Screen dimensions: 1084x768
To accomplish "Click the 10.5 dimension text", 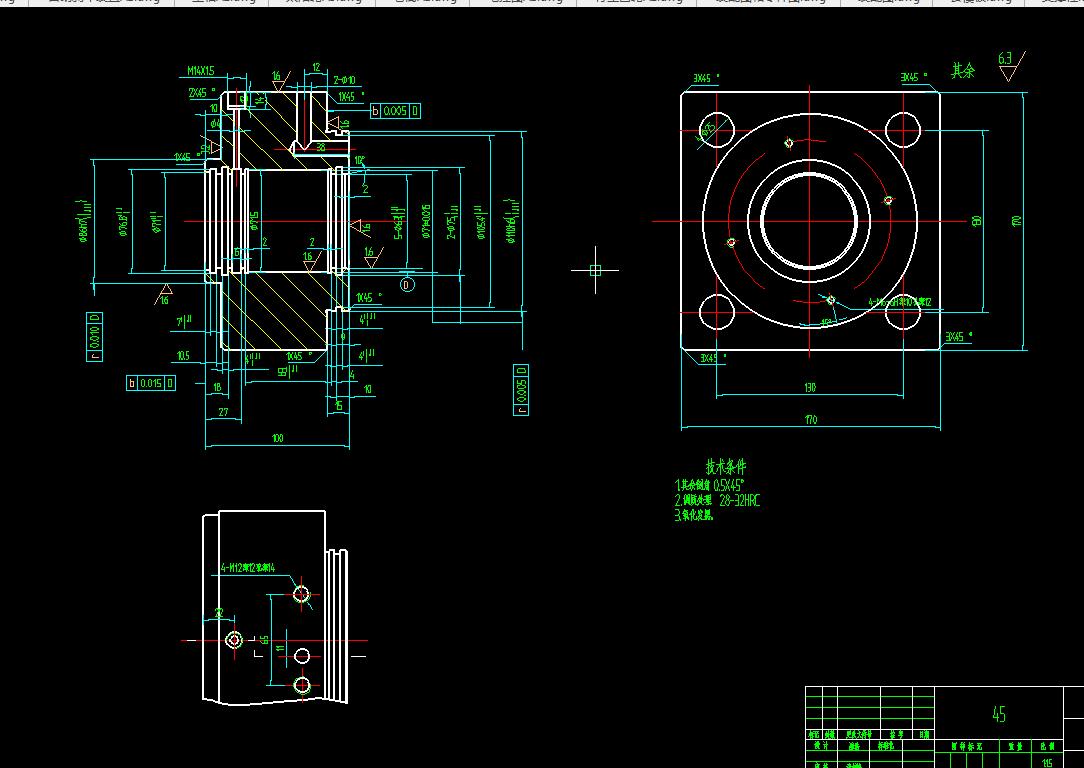I will click(x=183, y=356).
